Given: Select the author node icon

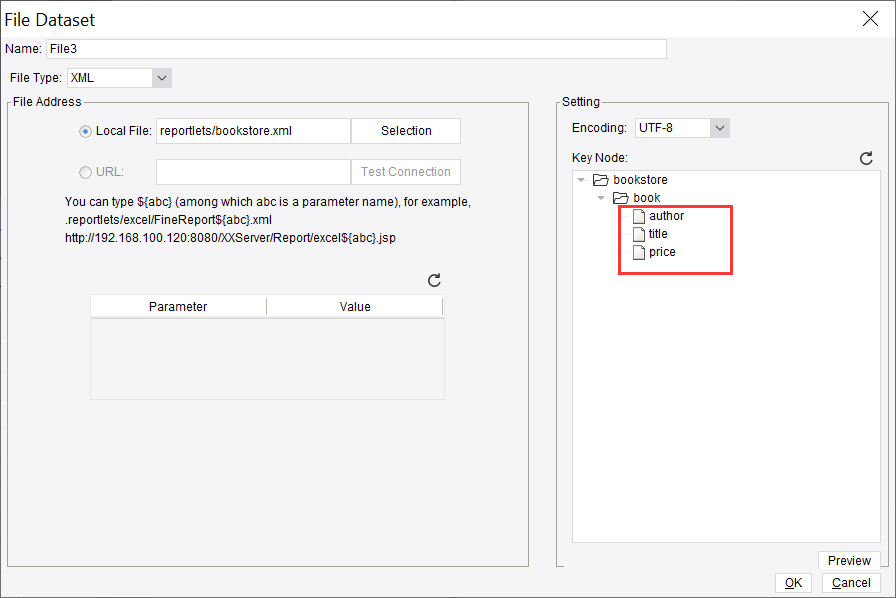Looking at the screenshot, I should 637,215.
